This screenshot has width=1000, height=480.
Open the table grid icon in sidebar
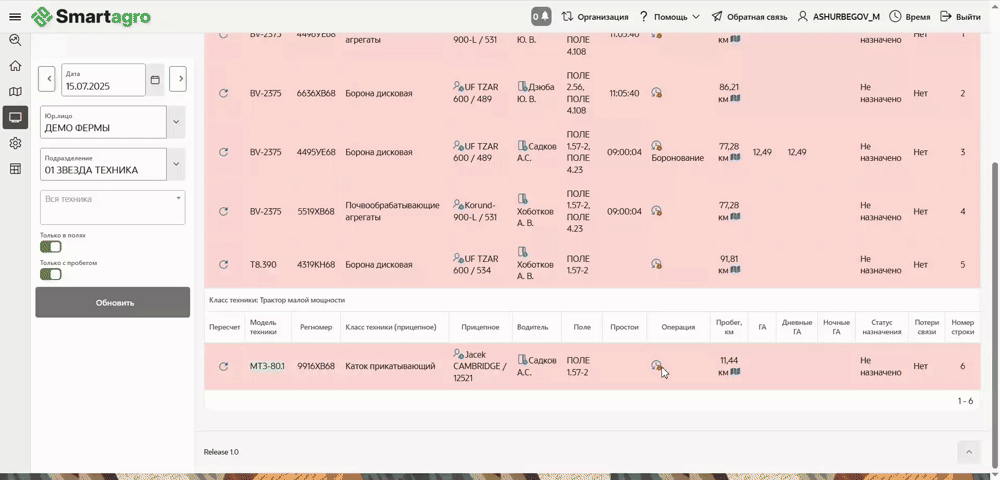[x=15, y=169]
